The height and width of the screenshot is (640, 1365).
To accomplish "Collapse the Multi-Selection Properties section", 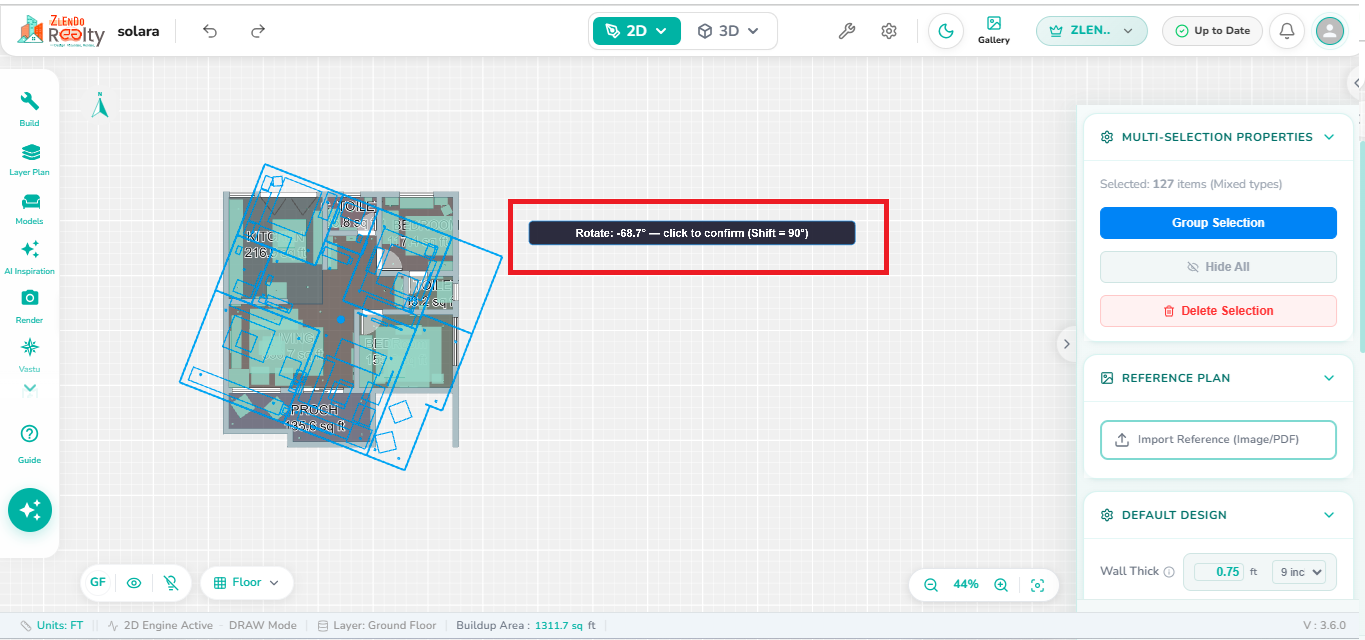I will 1329,137.
